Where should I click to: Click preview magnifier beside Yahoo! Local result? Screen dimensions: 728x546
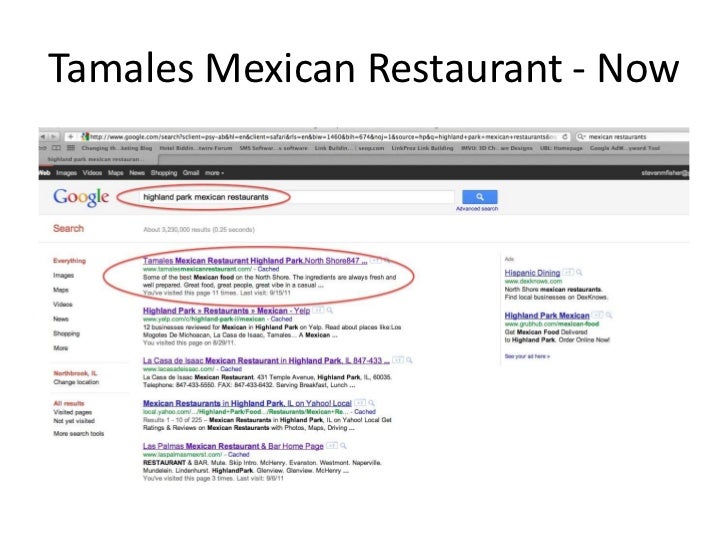[371, 403]
